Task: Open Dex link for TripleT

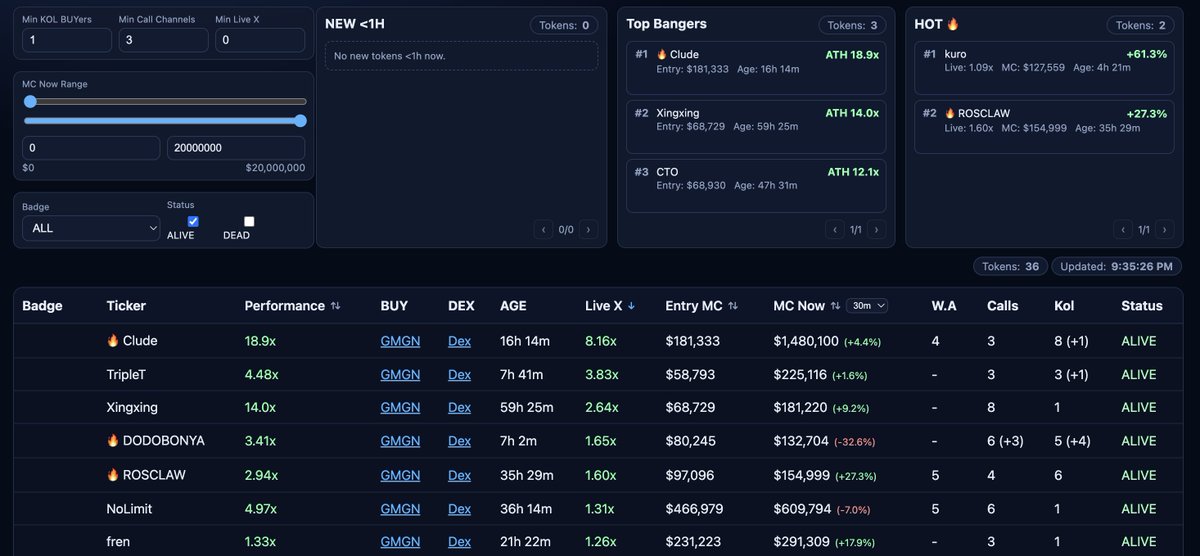Action: coord(459,374)
